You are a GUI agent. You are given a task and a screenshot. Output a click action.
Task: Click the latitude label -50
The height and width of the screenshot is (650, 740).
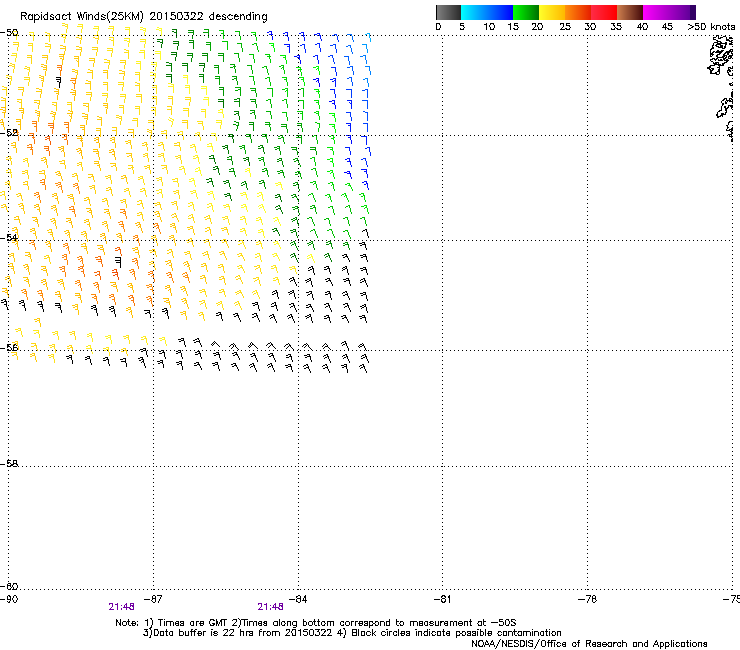point(9,33)
